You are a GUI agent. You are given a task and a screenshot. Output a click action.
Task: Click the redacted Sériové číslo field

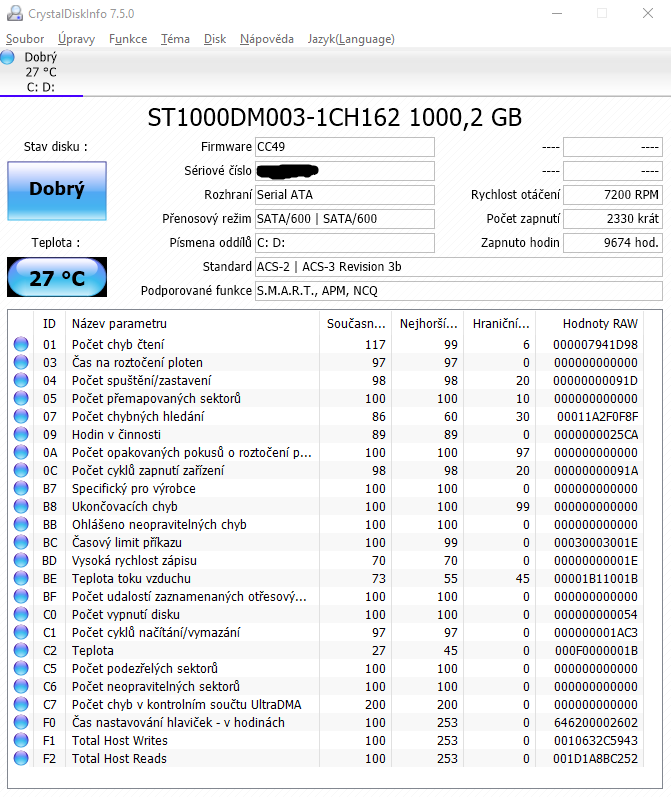345,171
